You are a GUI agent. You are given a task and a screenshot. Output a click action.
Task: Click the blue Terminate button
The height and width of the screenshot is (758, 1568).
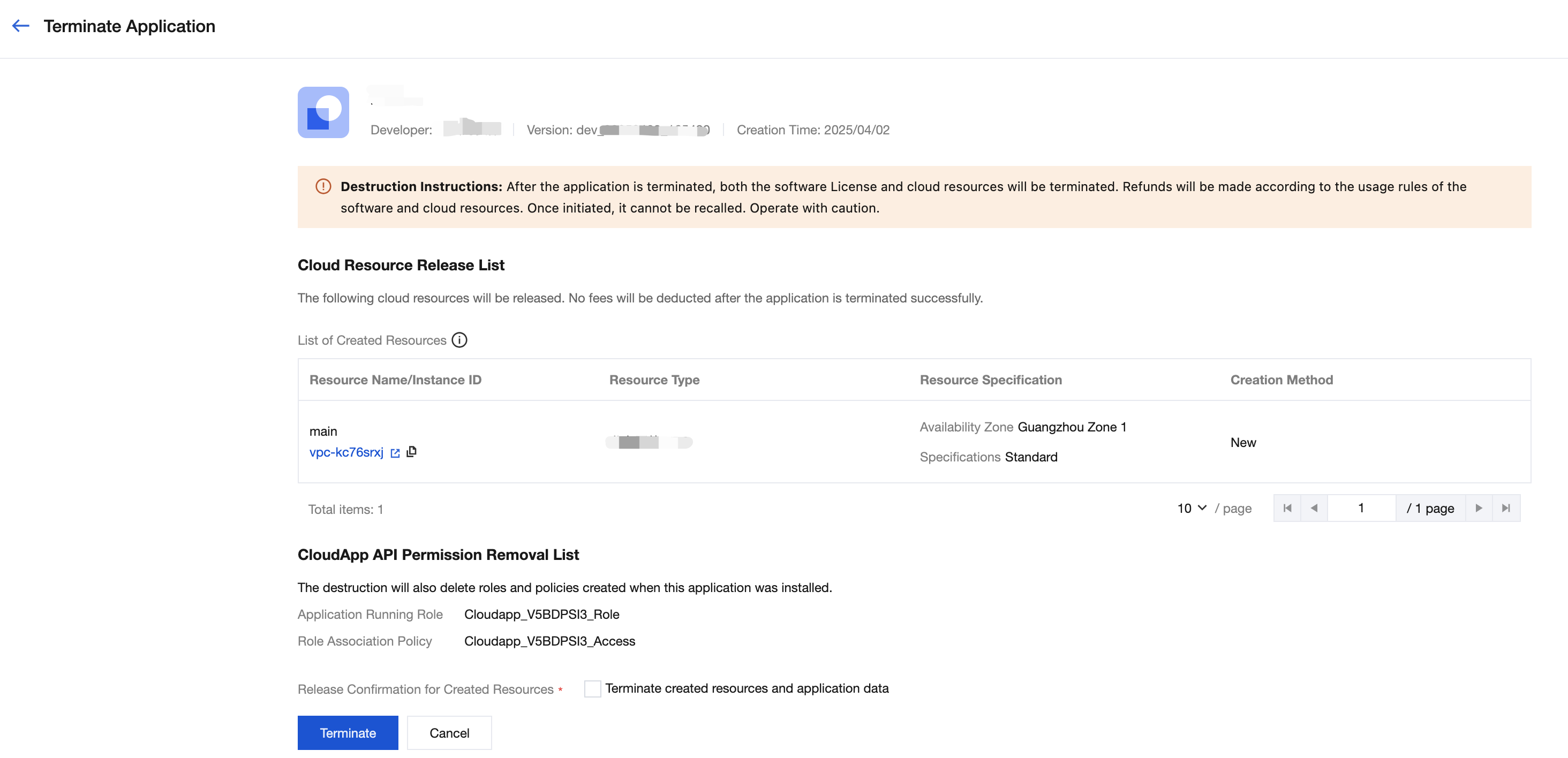click(x=348, y=733)
